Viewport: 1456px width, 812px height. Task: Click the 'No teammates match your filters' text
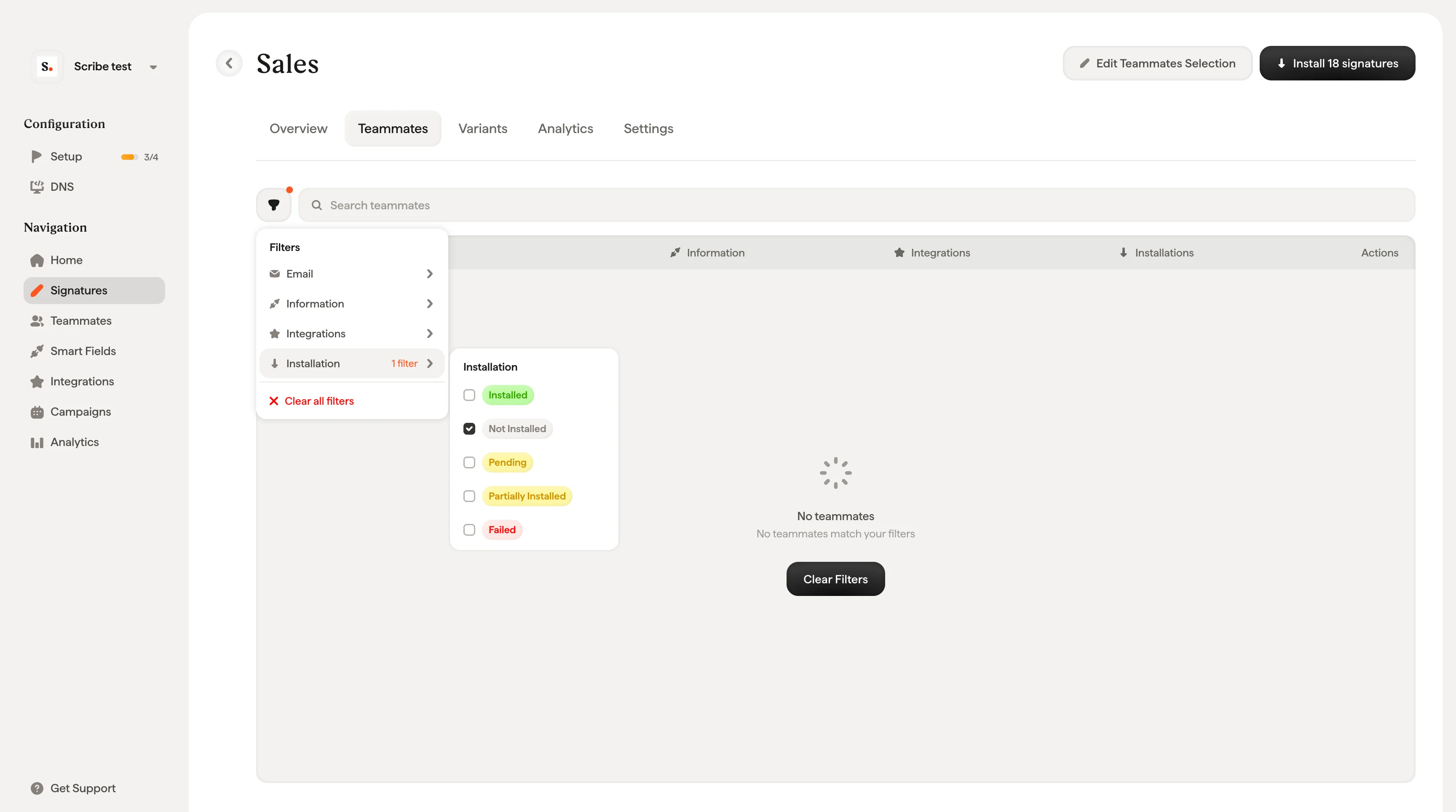point(835,534)
